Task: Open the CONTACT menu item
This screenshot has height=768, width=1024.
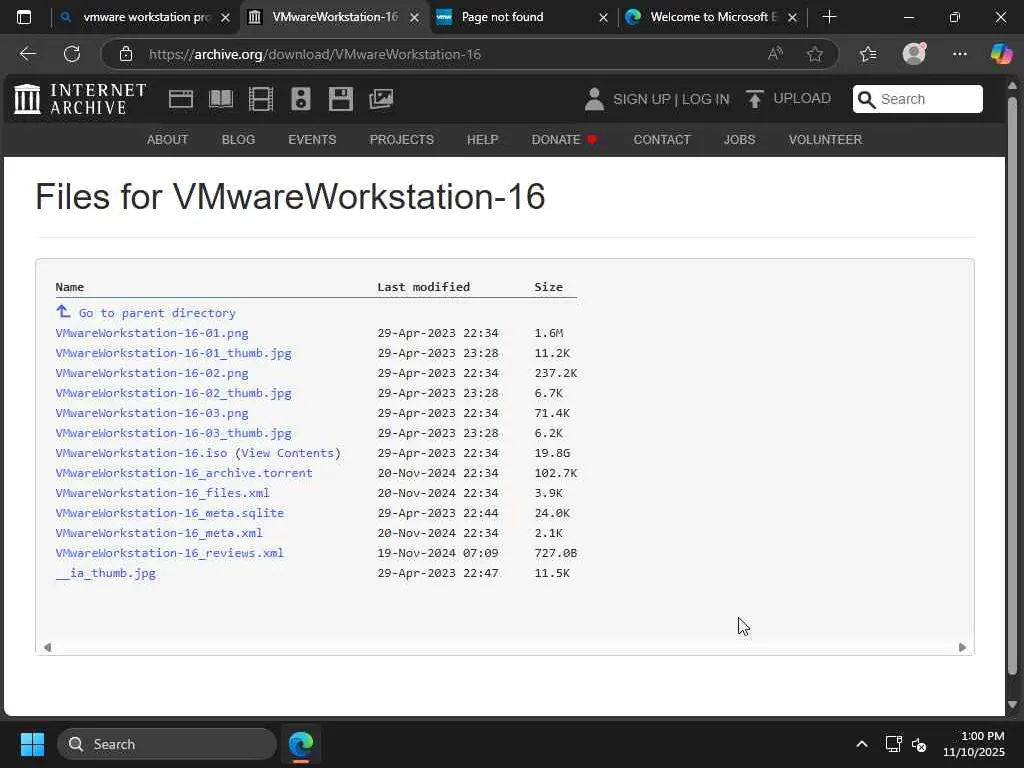Action: pyautogui.click(x=662, y=140)
